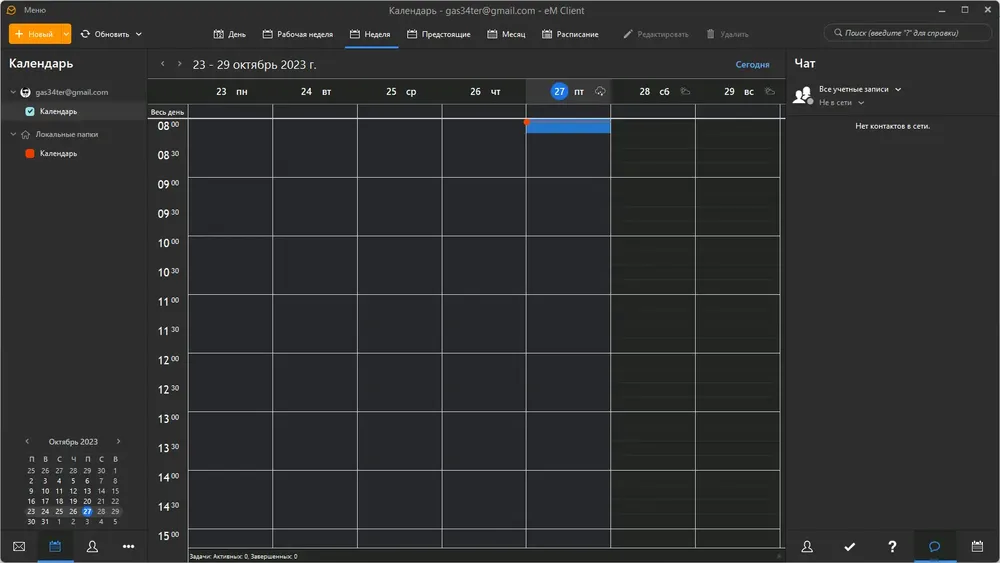1000x563 pixels.
Task: Click tasks status bar Задачи: Активных
Action: [243, 557]
